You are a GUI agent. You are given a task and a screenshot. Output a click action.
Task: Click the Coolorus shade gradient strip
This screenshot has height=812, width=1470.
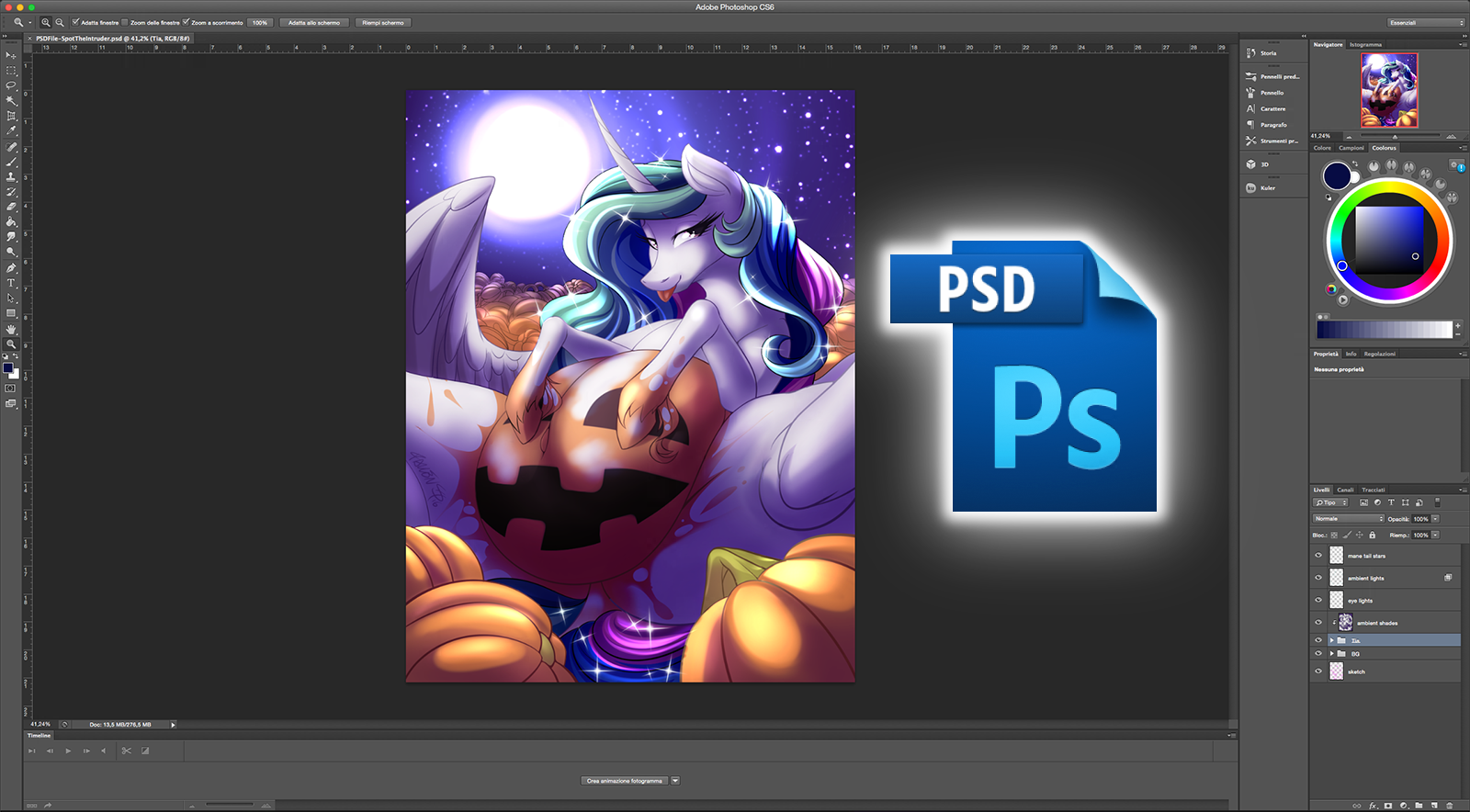coord(1385,329)
